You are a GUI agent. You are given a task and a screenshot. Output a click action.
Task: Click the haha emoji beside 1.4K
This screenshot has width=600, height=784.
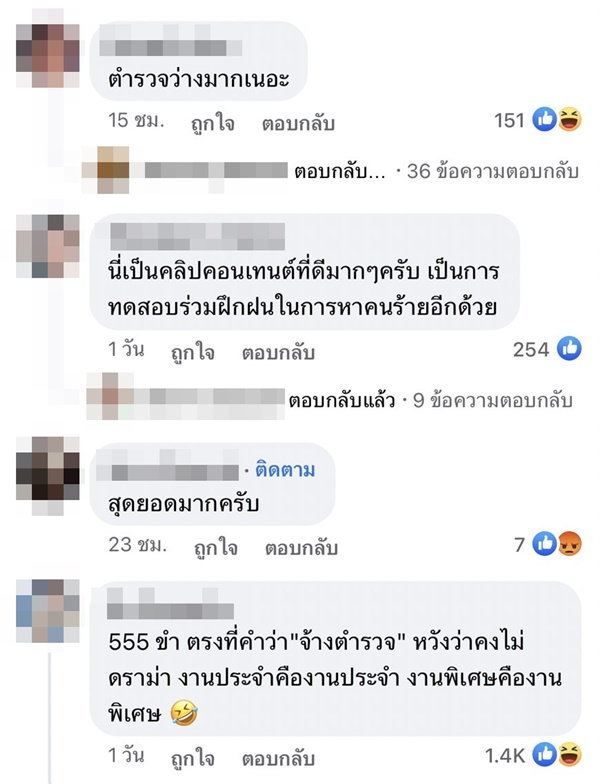[x=570, y=755]
